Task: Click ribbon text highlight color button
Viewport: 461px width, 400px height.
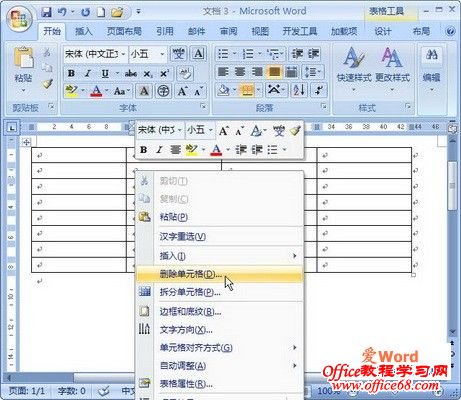Action: coord(71,91)
